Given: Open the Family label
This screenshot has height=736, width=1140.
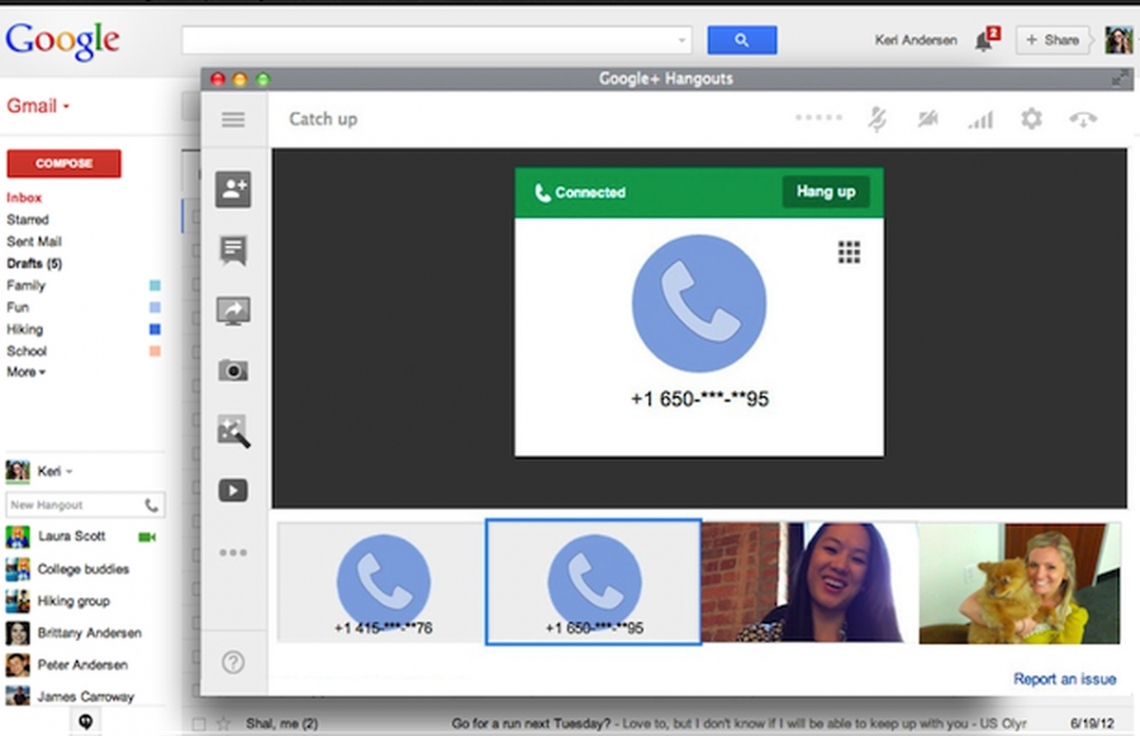Looking at the screenshot, I should pyautogui.click(x=25, y=285).
